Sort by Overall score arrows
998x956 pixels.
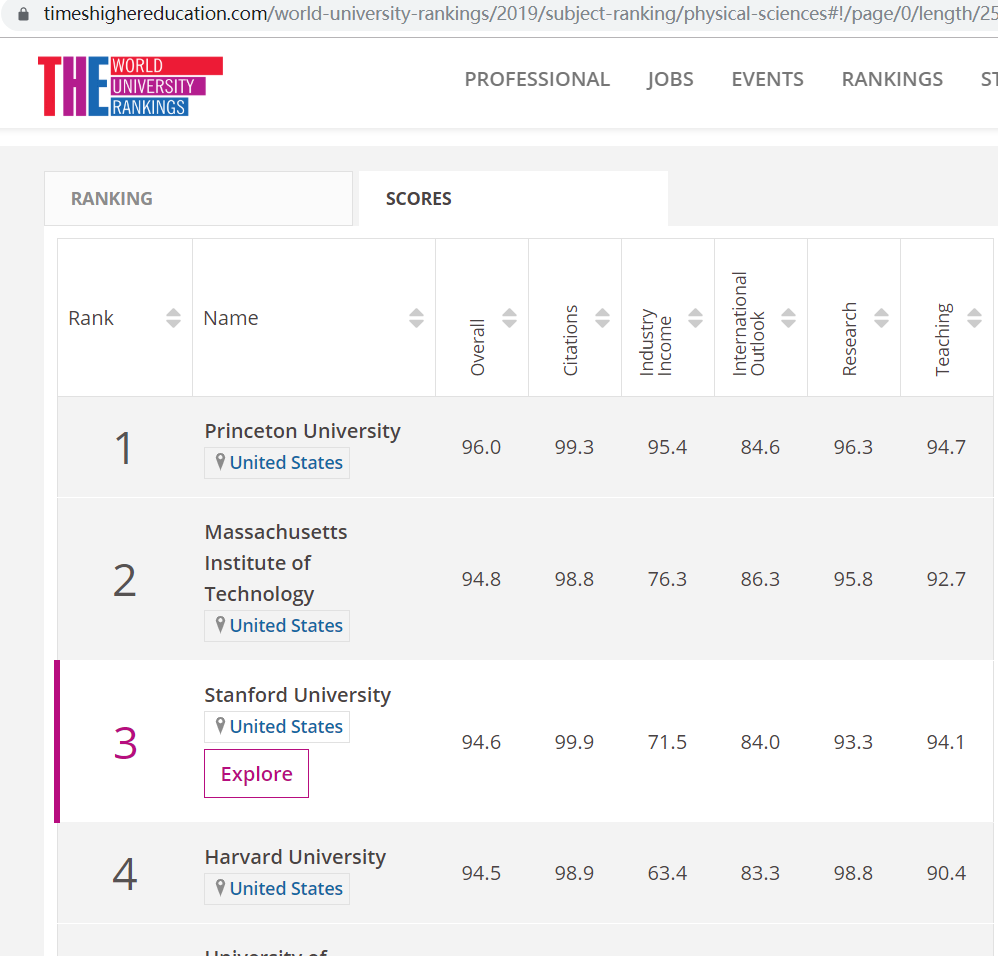click(509, 318)
